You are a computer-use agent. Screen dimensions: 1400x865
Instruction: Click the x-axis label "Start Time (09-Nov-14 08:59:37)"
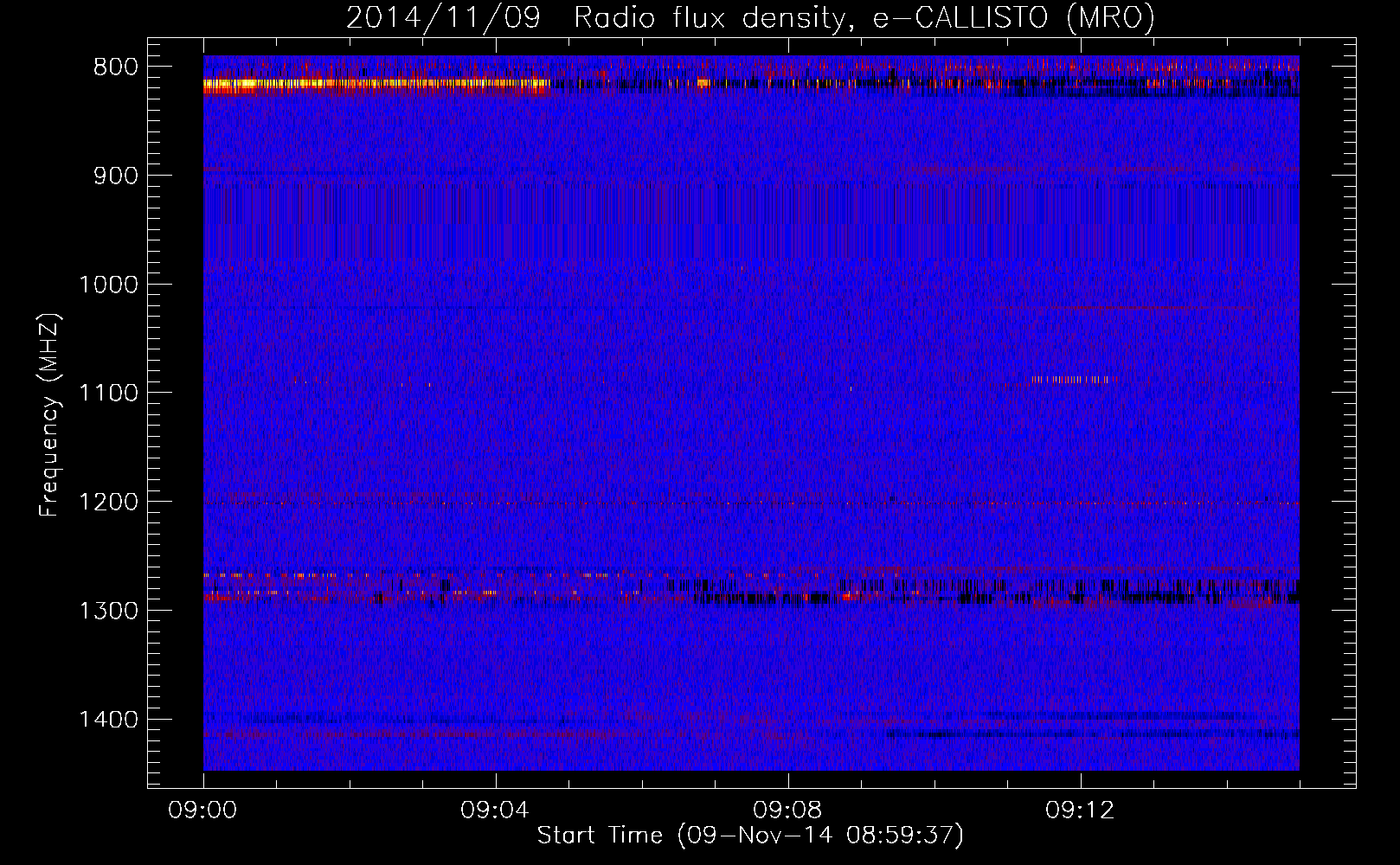(750, 836)
